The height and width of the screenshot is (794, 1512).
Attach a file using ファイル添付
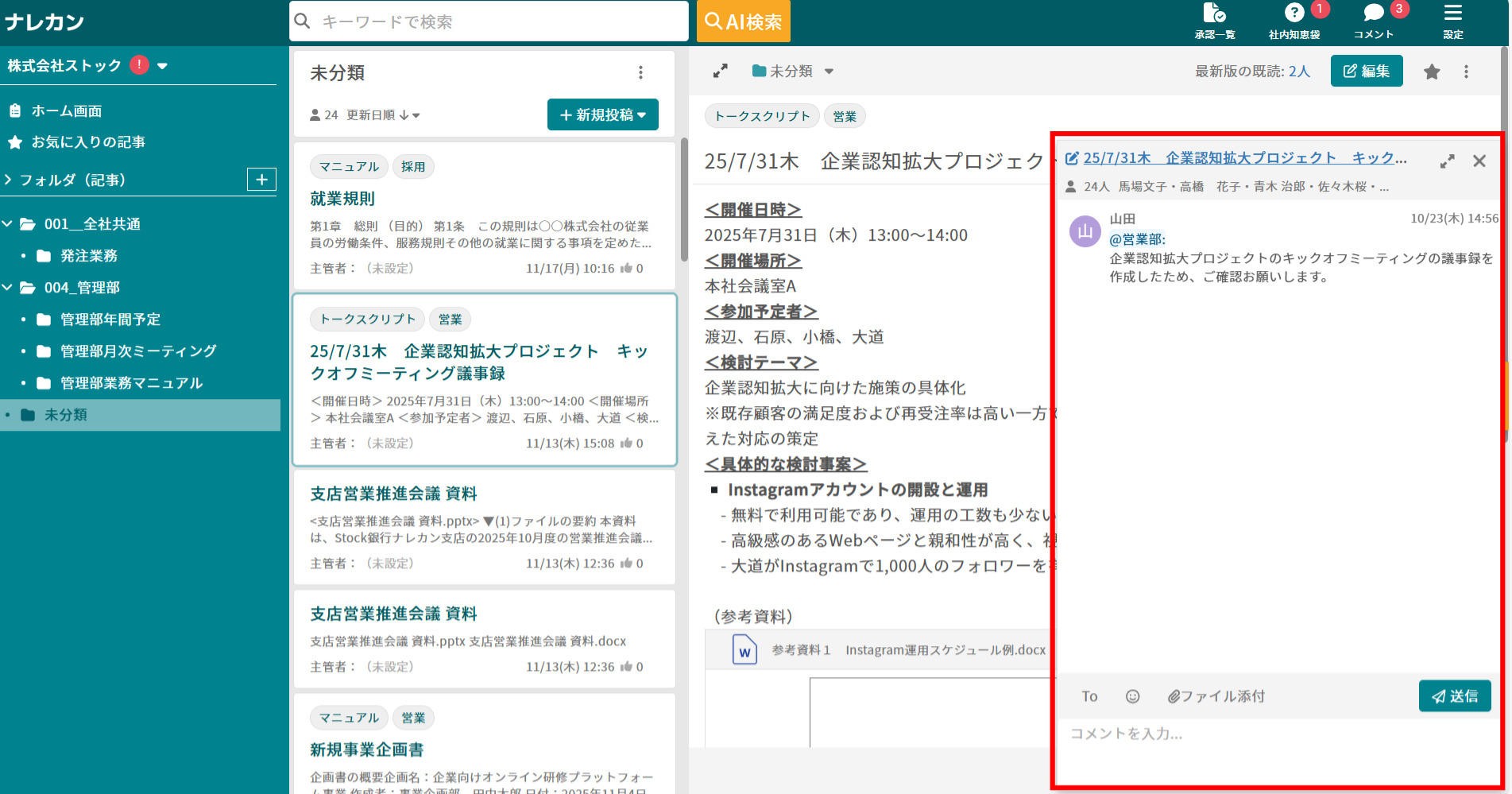point(1215,696)
